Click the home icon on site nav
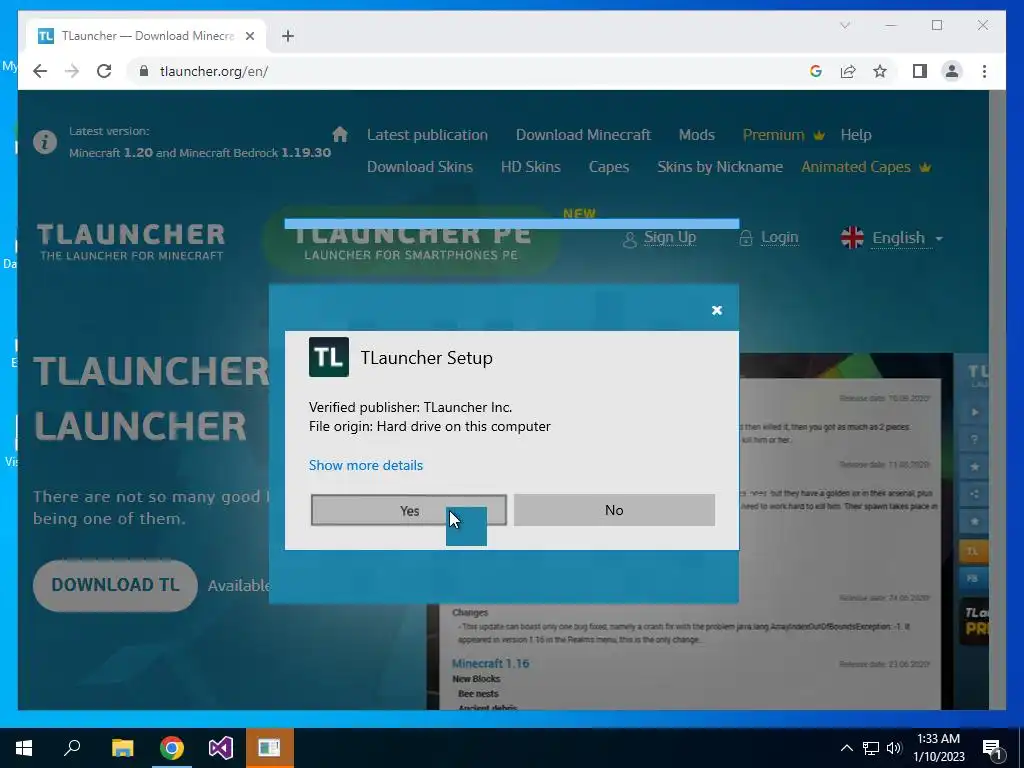The width and height of the screenshot is (1024, 768). [340, 135]
